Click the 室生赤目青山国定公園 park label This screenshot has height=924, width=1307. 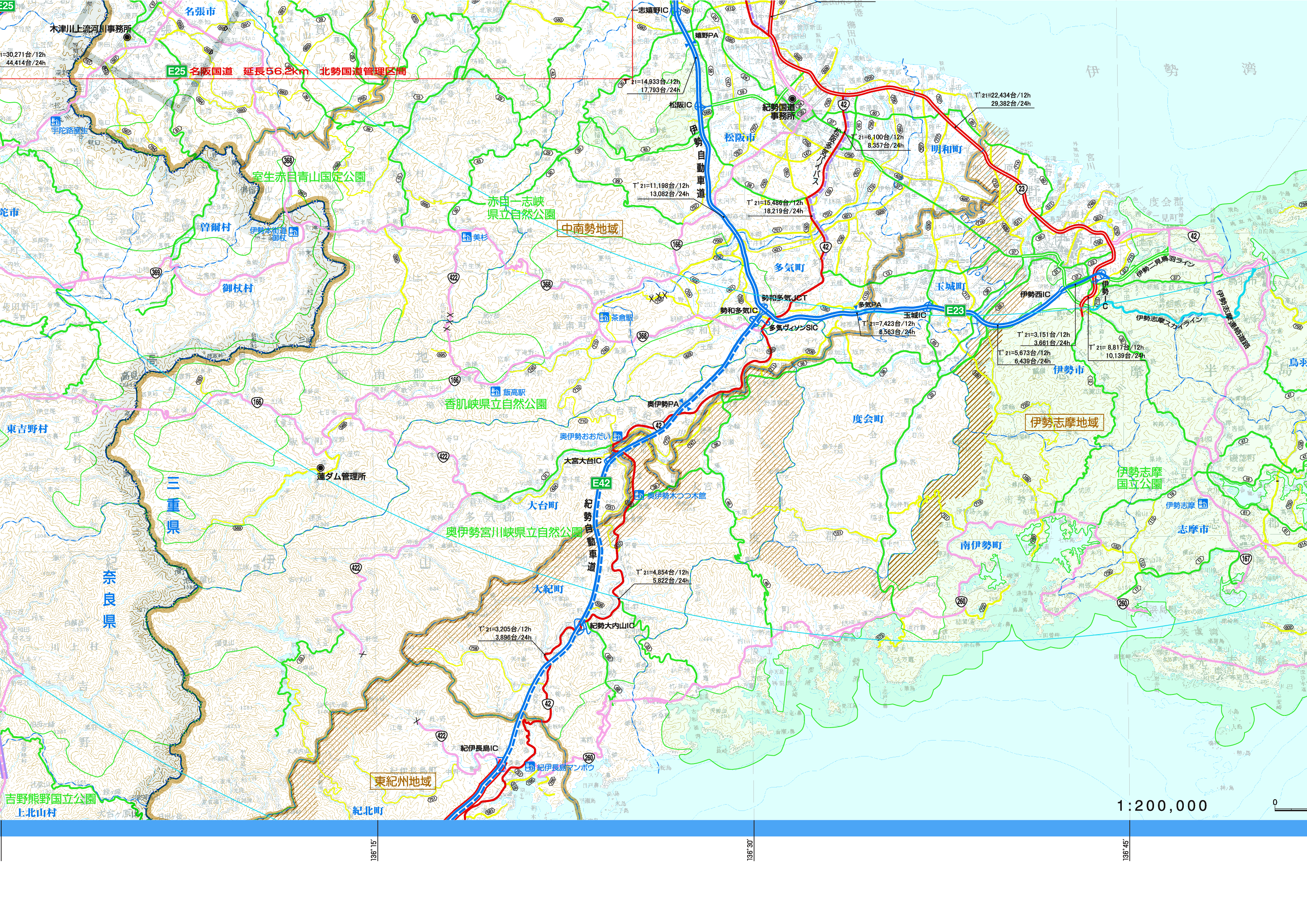(x=308, y=177)
